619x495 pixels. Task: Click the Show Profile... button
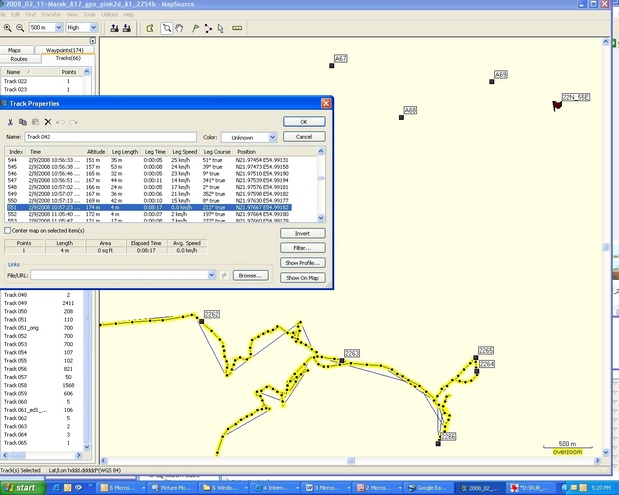[302, 263]
